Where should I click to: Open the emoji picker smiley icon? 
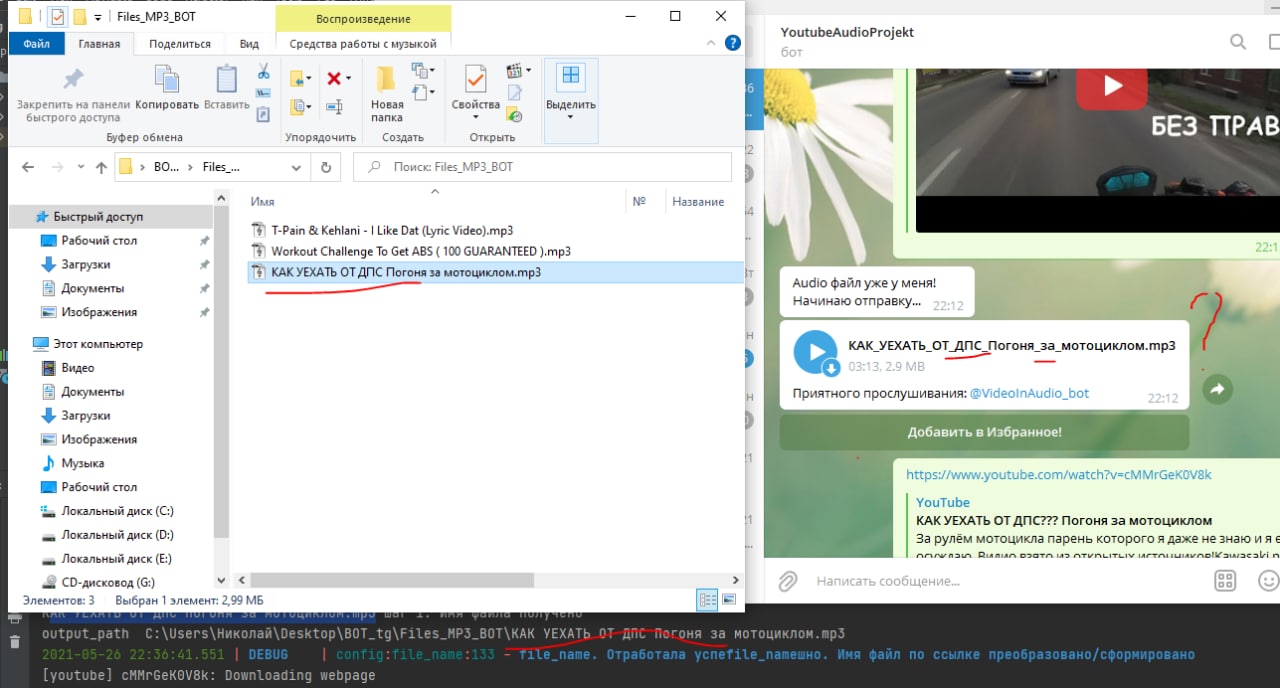click(1268, 581)
